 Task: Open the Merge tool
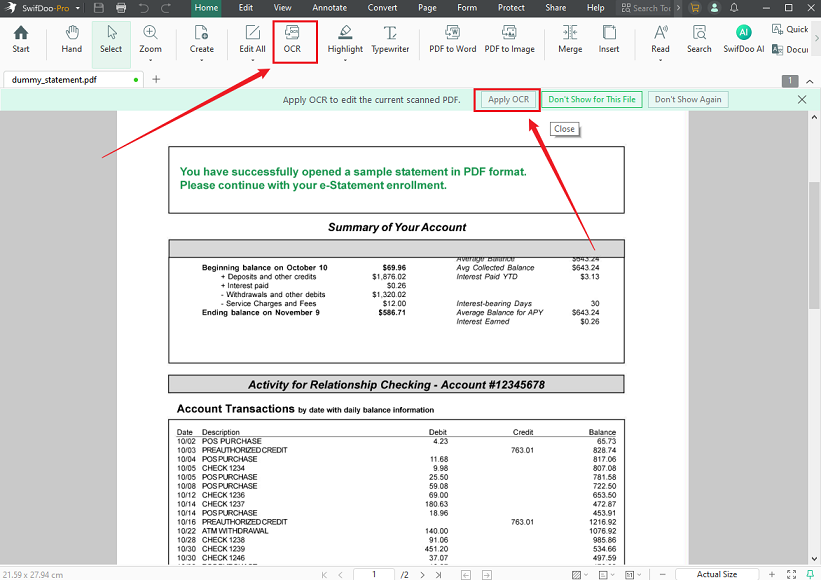[x=570, y=39]
